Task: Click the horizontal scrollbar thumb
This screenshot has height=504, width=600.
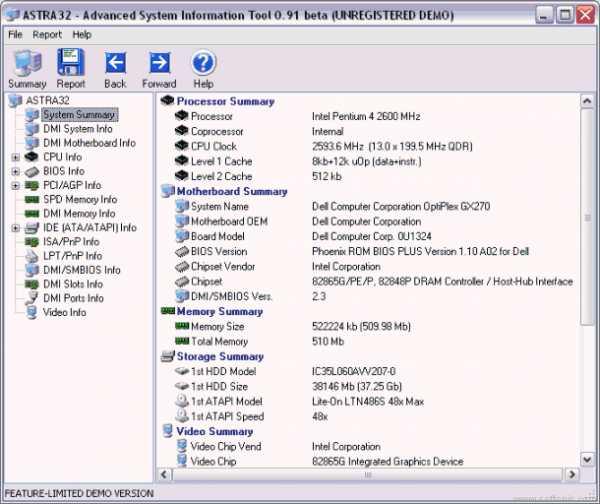Action: pos(367,475)
